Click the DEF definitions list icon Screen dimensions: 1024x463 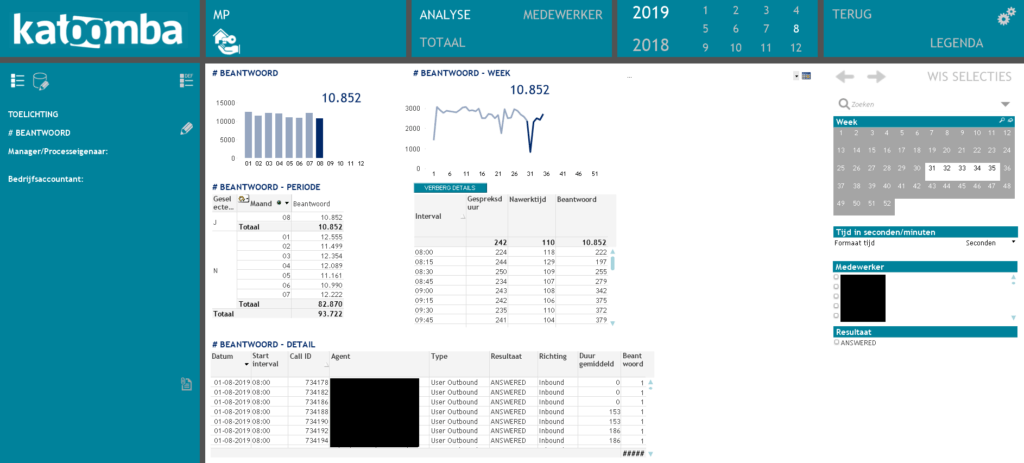click(186, 80)
